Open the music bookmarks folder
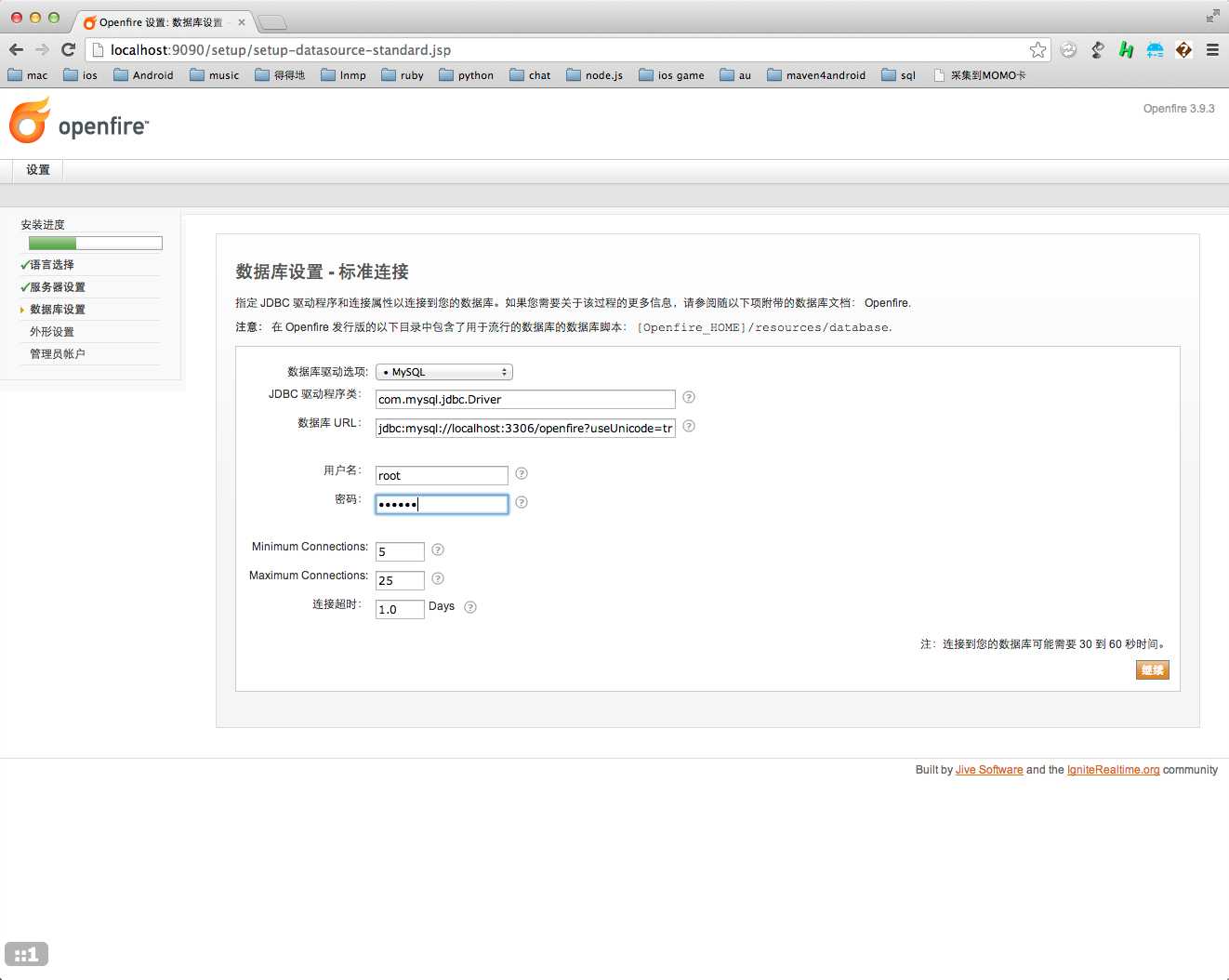 215,75
